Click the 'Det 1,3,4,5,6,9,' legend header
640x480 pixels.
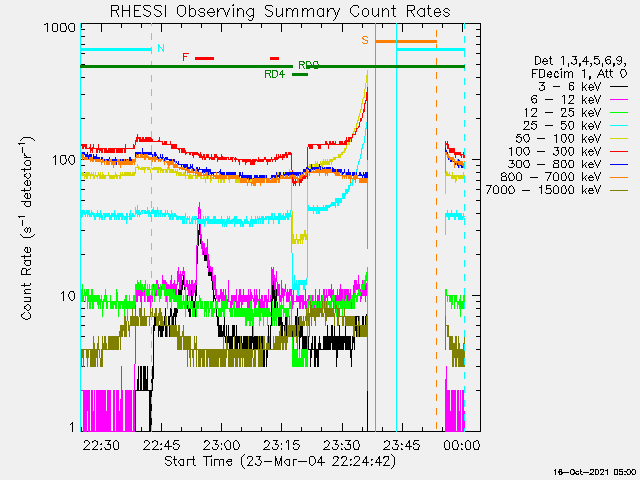pos(580,61)
